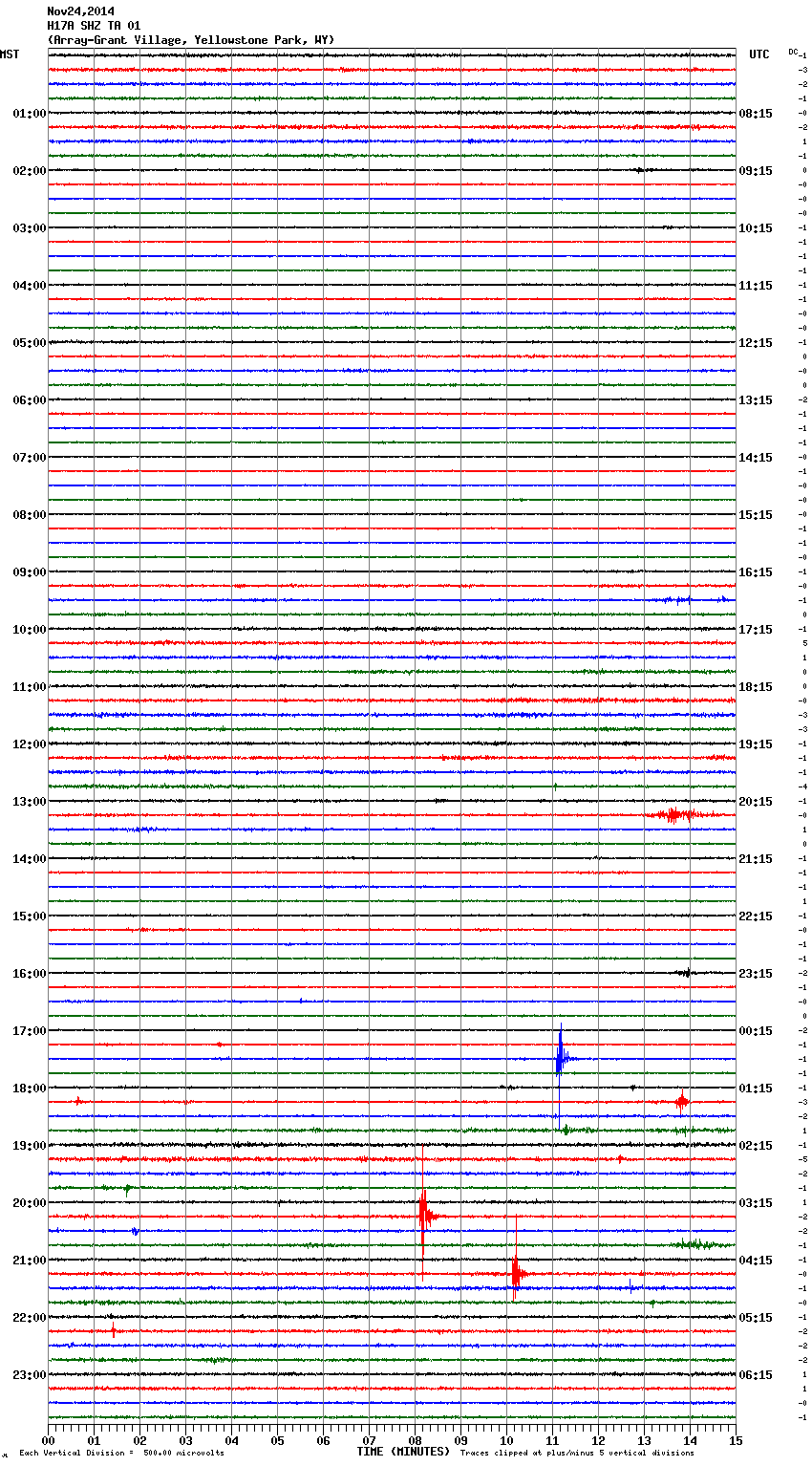812x1466 pixels.
Task: Click the bottom minute-axis tick label 13
Action: point(644,1440)
